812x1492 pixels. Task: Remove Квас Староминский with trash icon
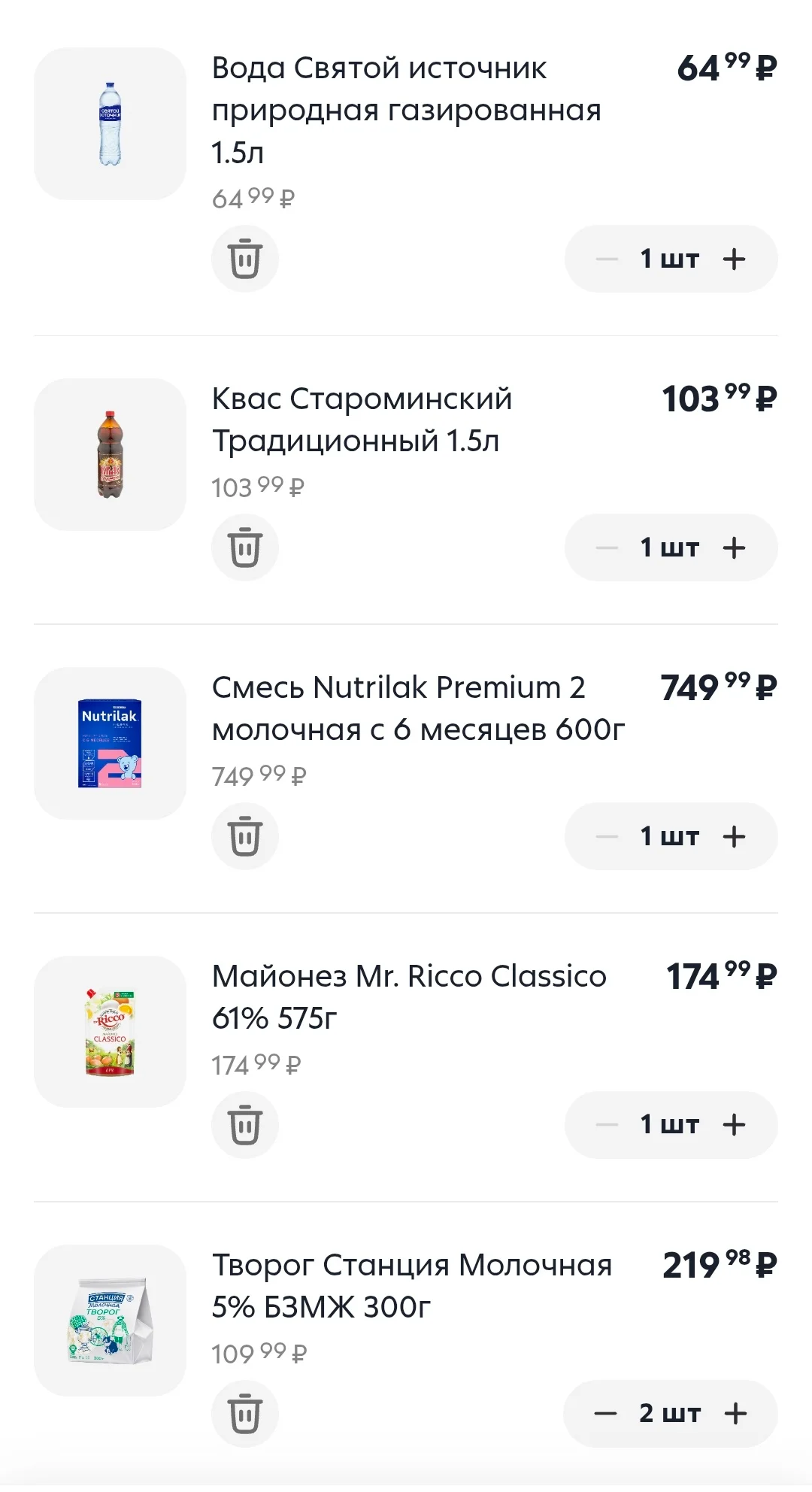coord(245,547)
